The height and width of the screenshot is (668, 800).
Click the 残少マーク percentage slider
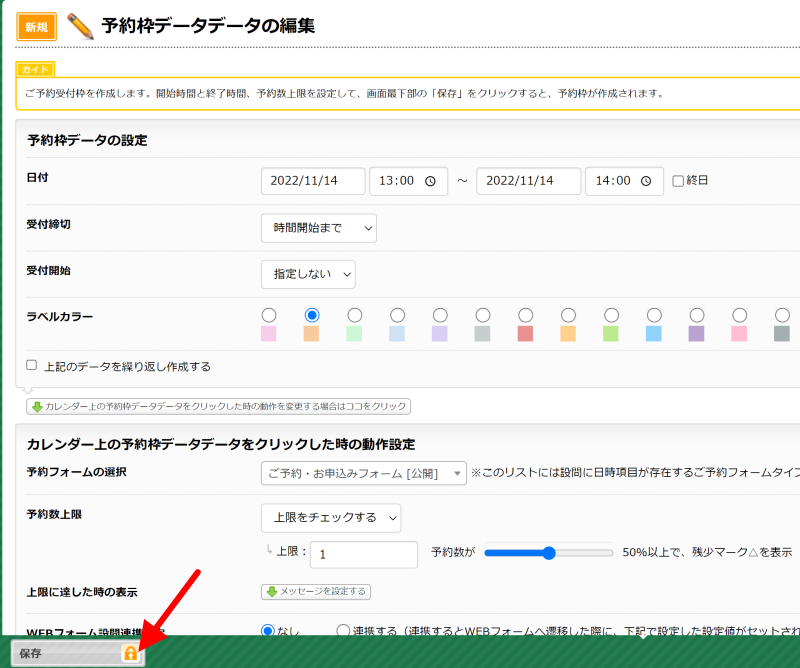[548, 553]
